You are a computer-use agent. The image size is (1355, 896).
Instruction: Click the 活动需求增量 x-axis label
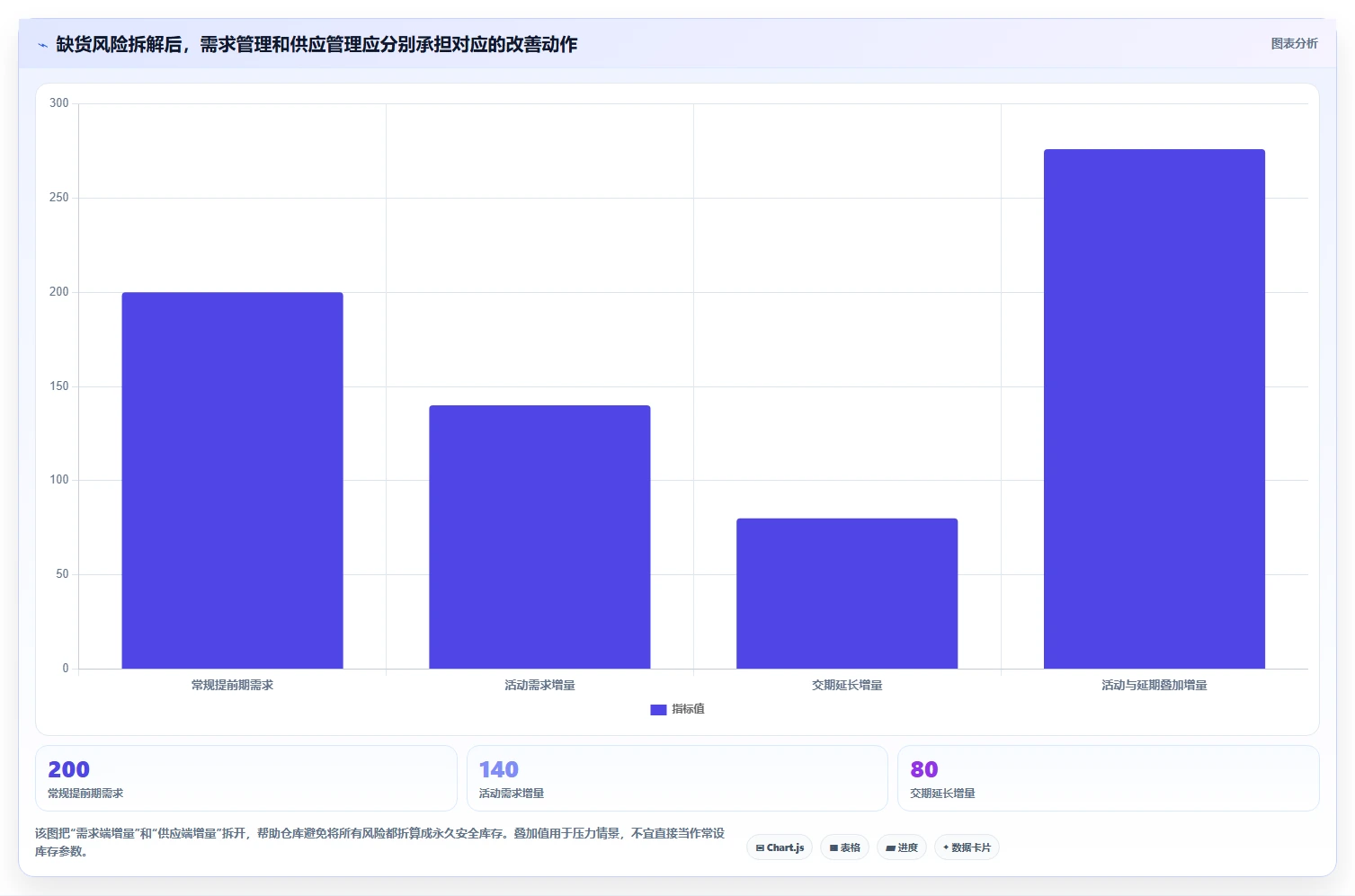pos(539,685)
